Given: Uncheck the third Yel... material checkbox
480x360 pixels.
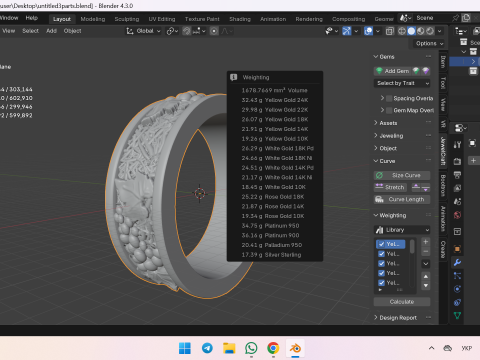Looking at the screenshot, I should pyautogui.click(x=382, y=263).
